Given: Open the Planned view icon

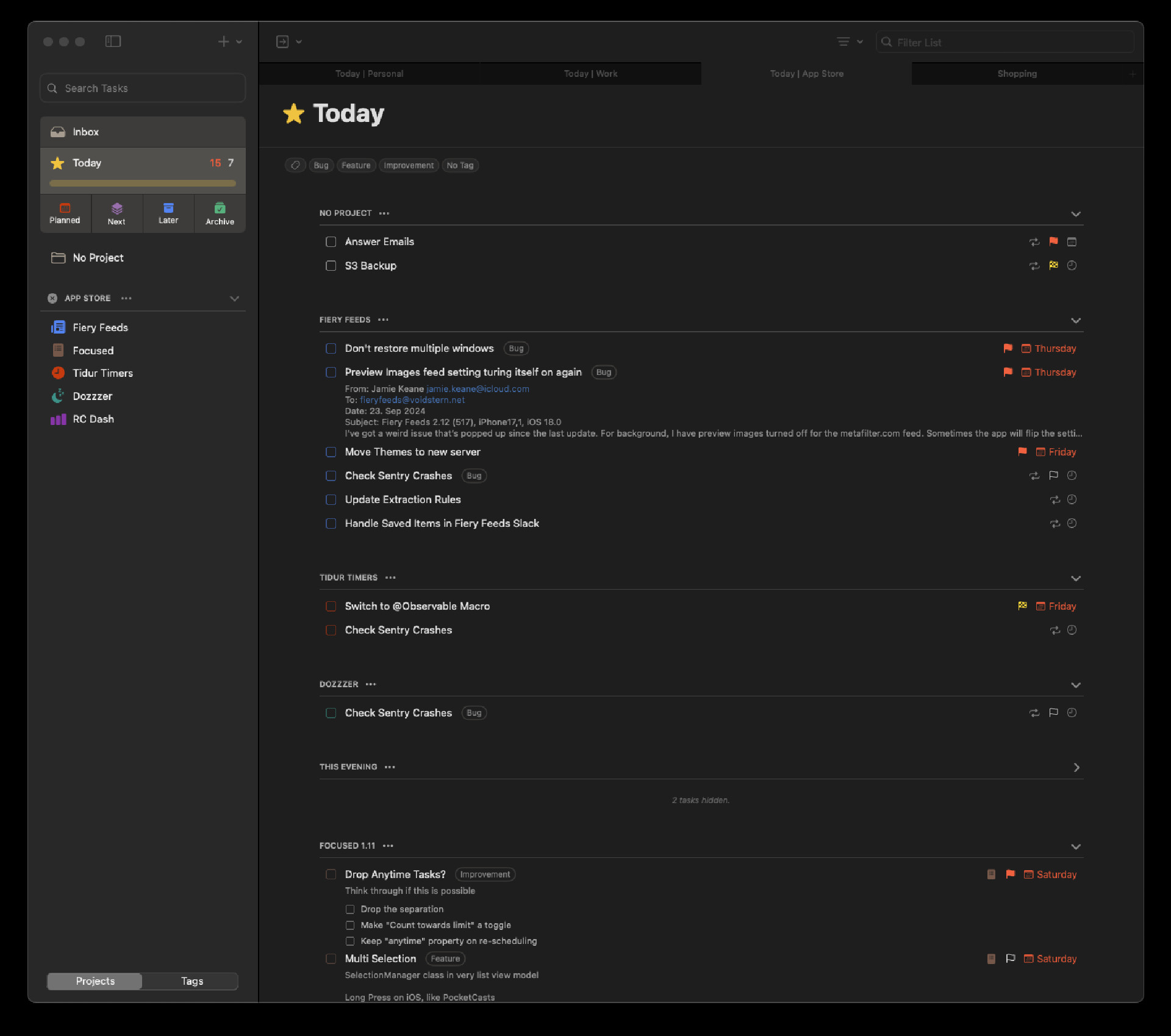Looking at the screenshot, I should [65, 213].
